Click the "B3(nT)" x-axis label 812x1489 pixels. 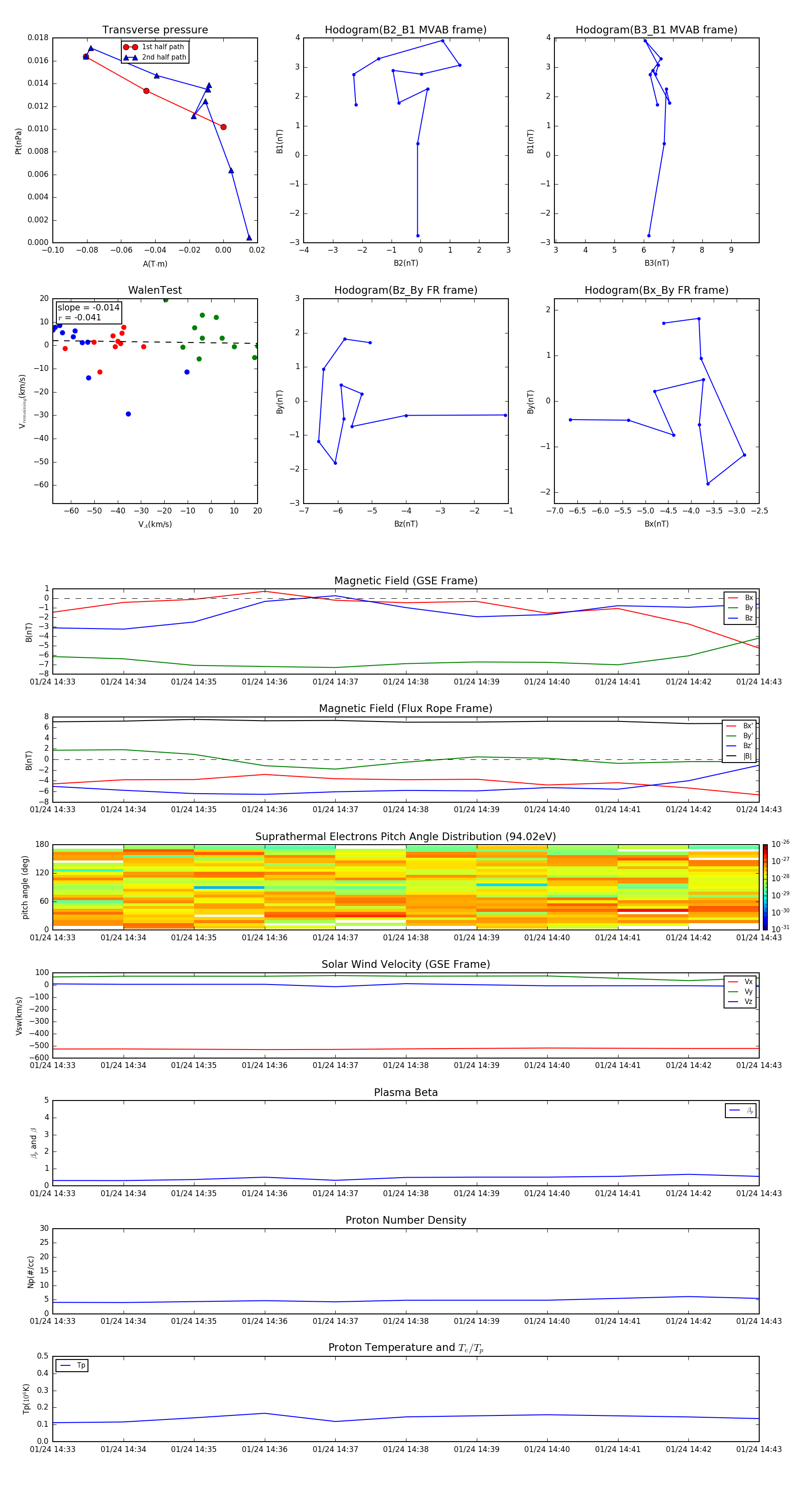pyautogui.click(x=656, y=263)
